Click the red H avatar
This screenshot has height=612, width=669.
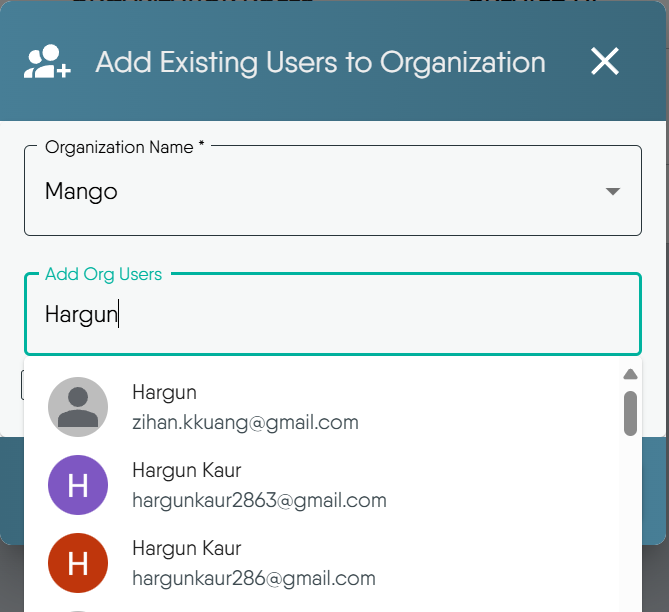(78, 563)
